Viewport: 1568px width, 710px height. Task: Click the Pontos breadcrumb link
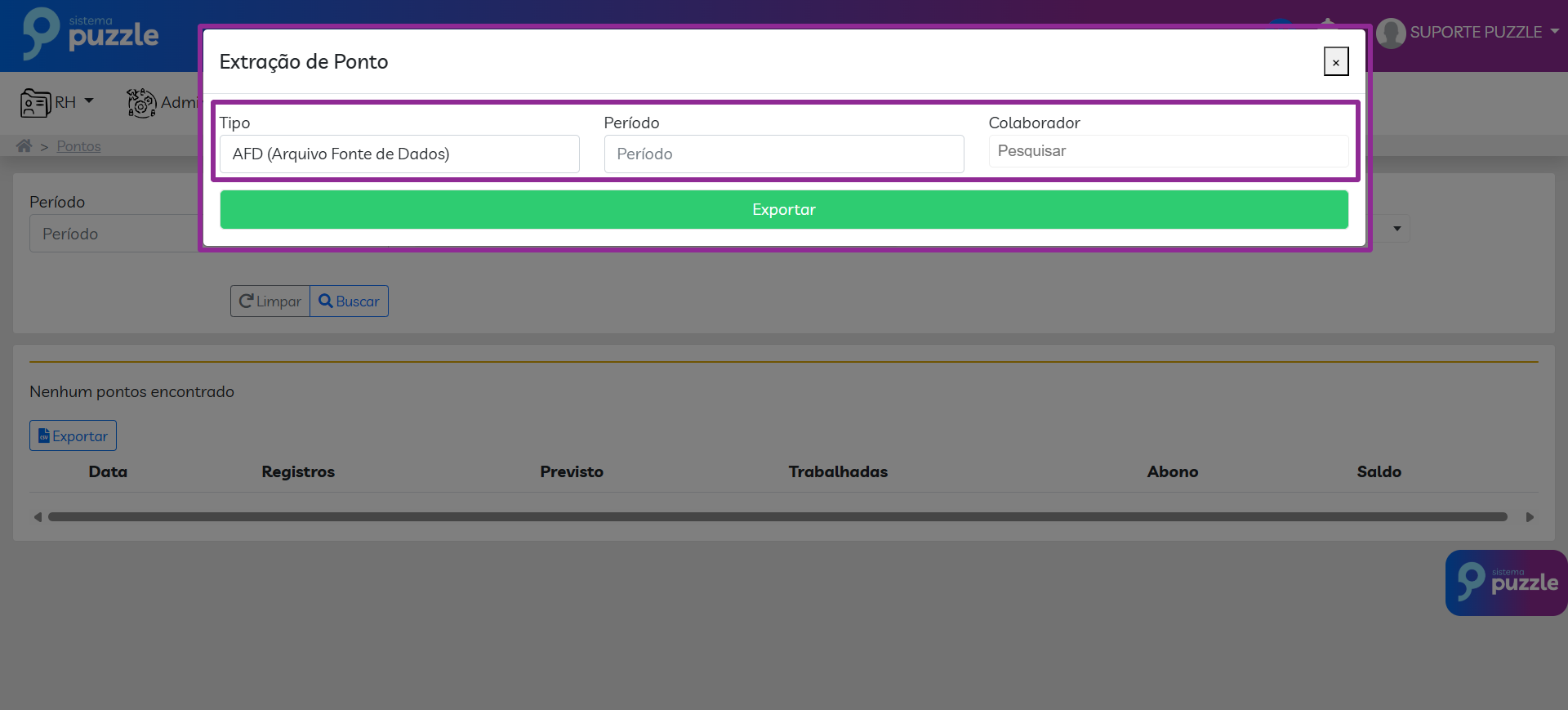(78, 146)
